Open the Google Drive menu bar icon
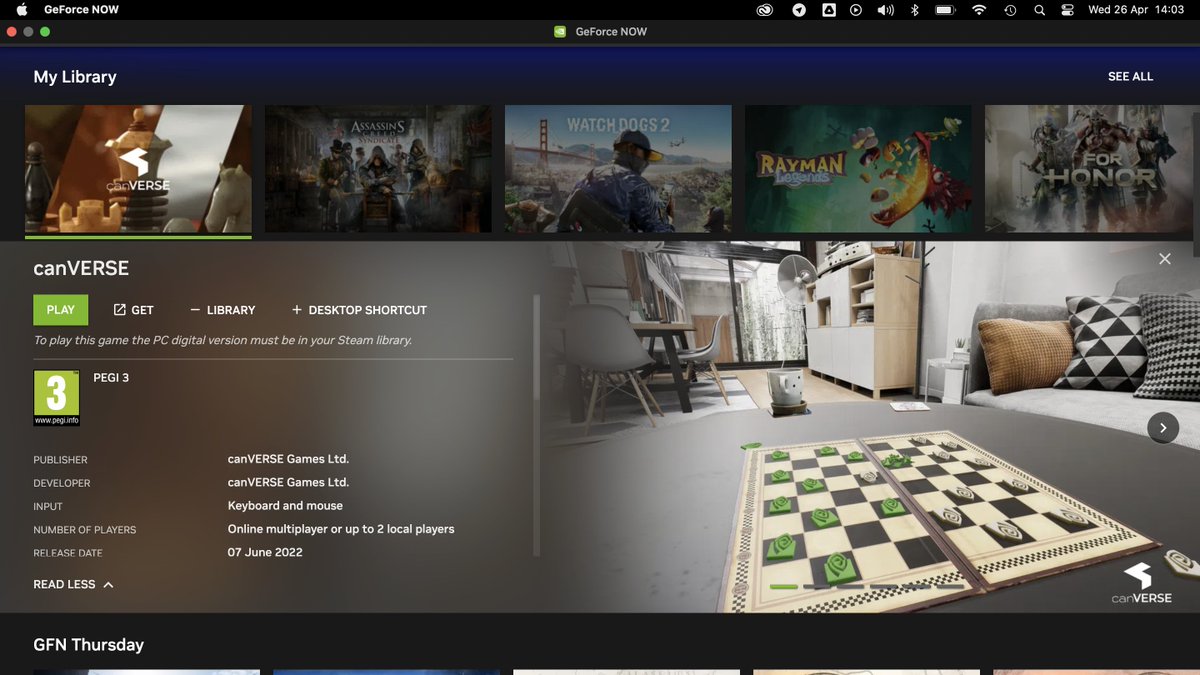This screenshot has width=1200, height=675. coord(828,10)
